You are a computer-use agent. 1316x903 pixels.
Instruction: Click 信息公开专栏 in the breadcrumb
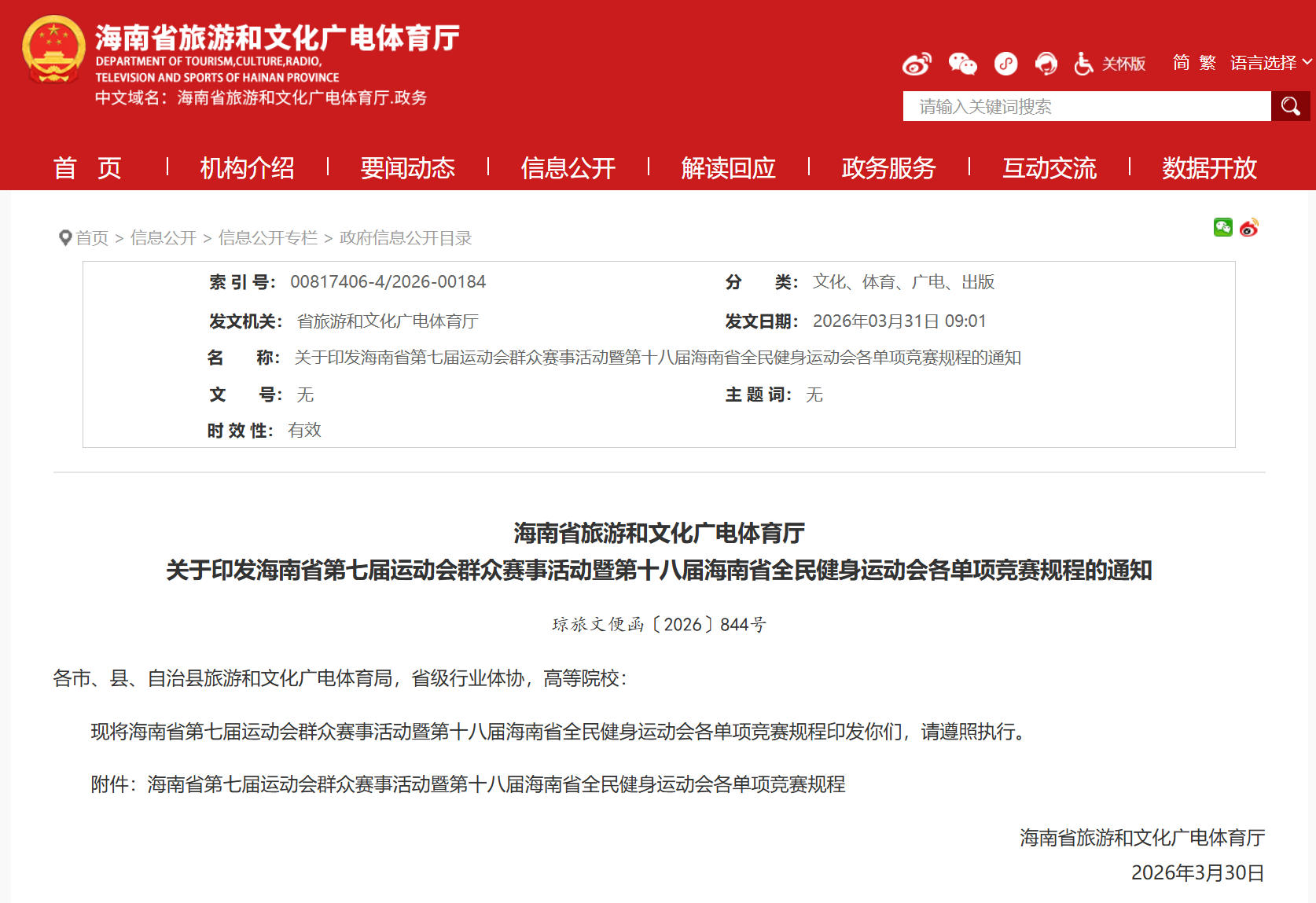point(267,238)
